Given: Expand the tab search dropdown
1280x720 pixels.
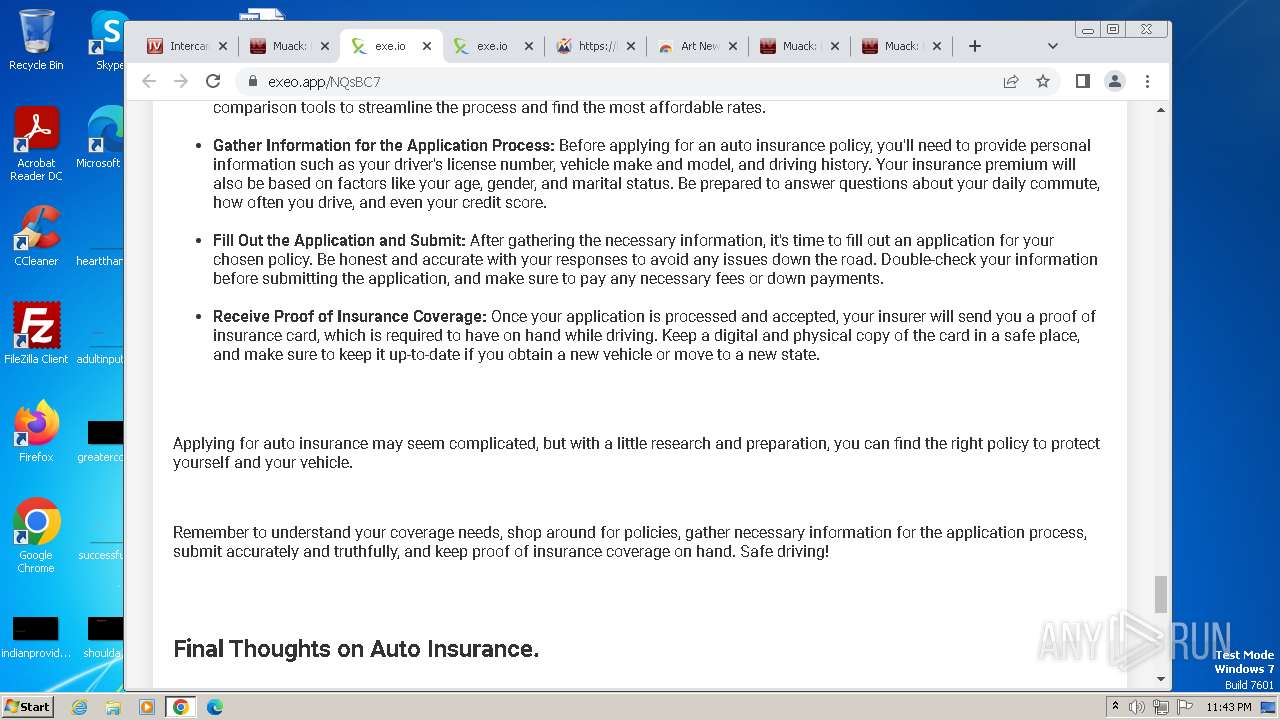Looking at the screenshot, I should (x=1052, y=46).
